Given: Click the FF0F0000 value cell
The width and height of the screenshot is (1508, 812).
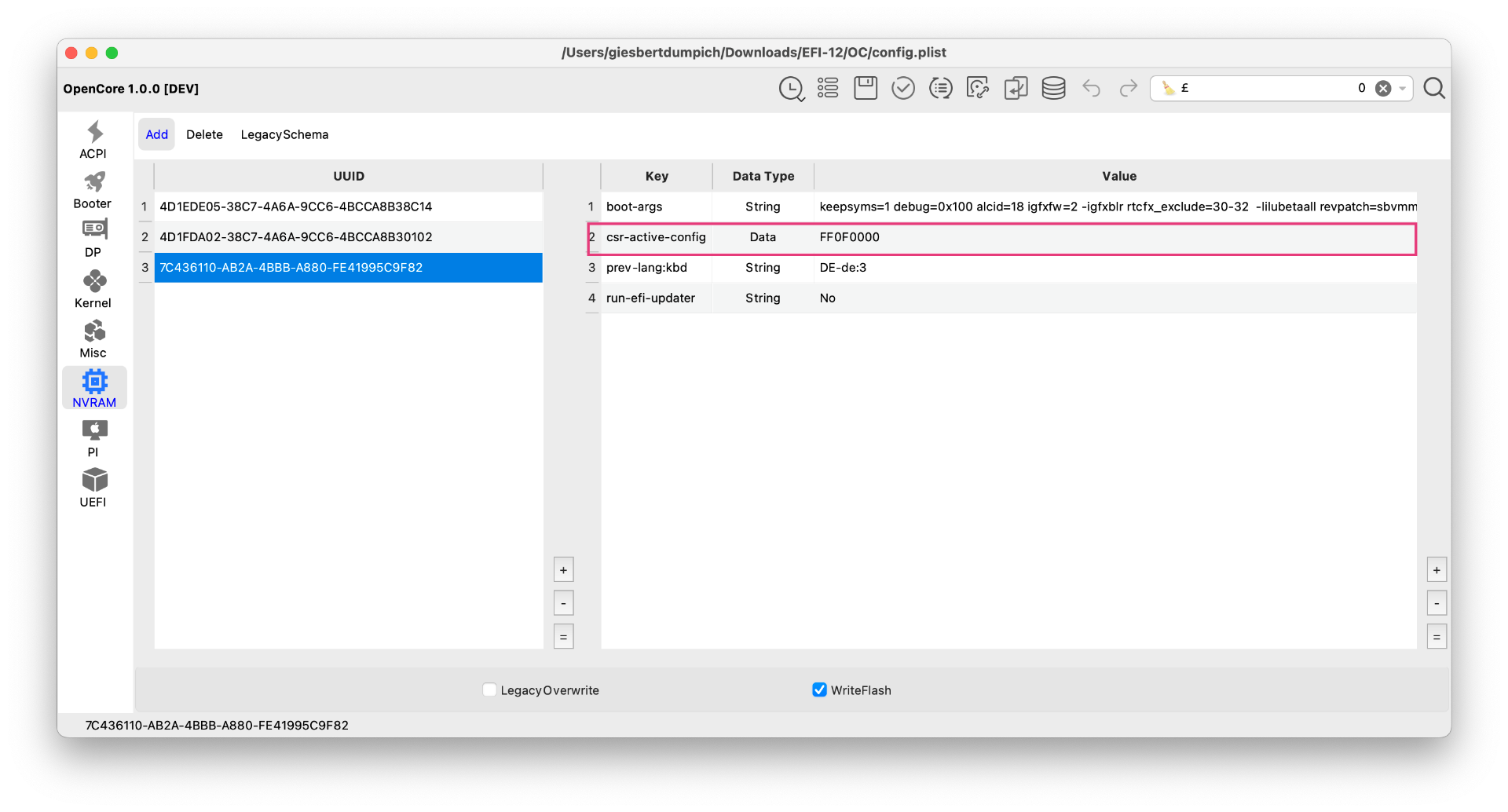Looking at the screenshot, I should [x=1116, y=237].
